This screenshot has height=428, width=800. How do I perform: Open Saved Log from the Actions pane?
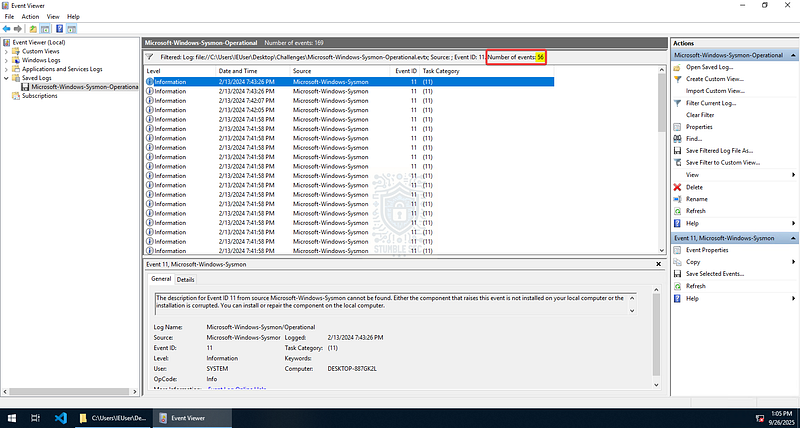709,67
